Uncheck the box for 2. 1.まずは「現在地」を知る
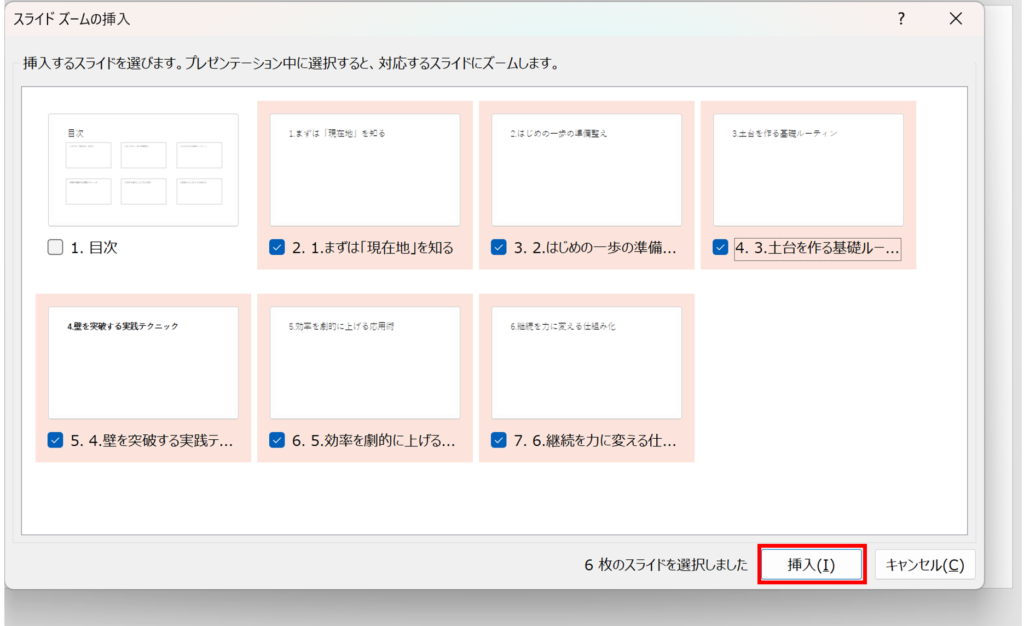The width and height of the screenshot is (1024, 626). pos(277,248)
